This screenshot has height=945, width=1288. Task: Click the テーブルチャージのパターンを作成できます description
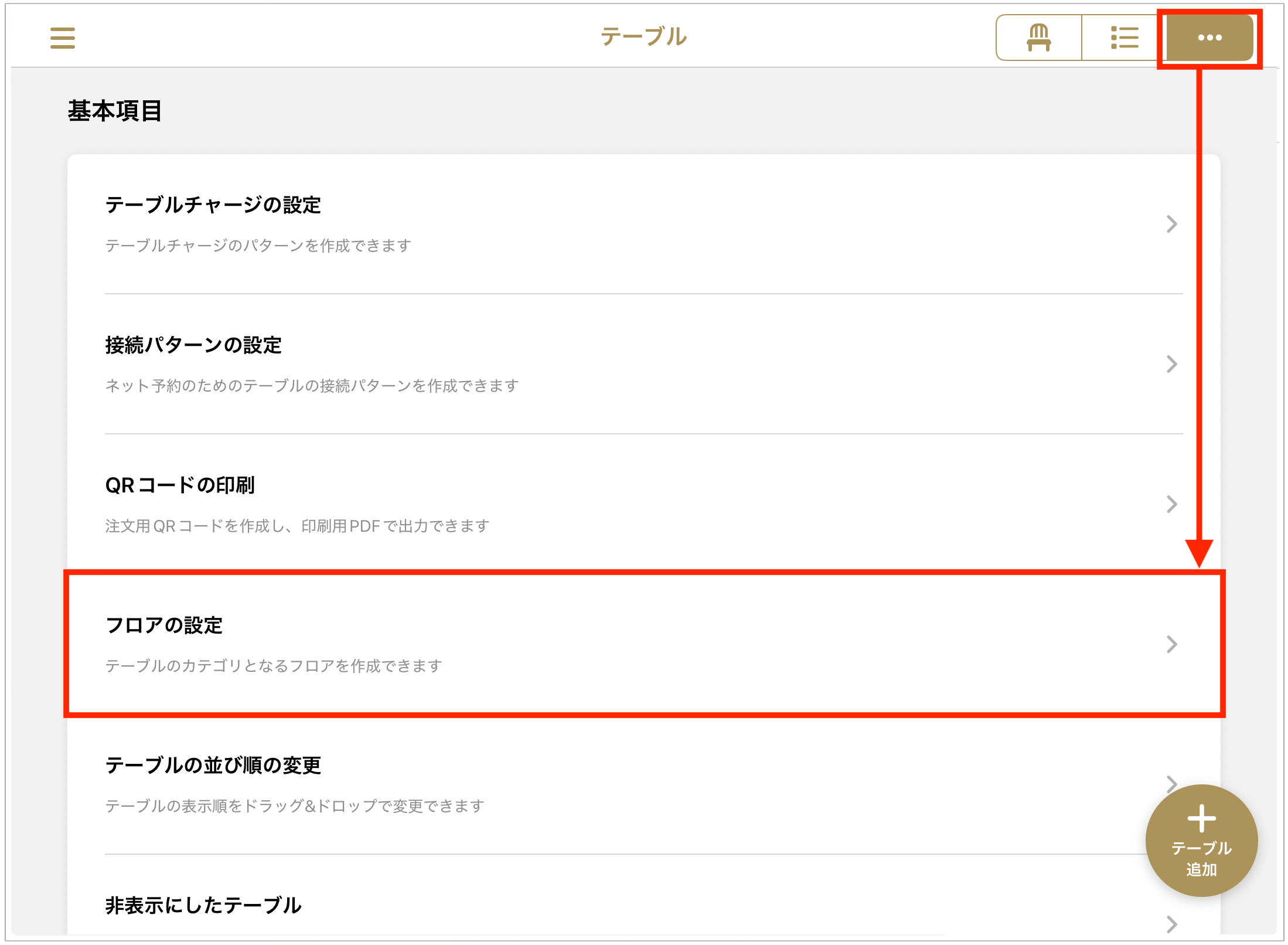pyautogui.click(x=258, y=246)
